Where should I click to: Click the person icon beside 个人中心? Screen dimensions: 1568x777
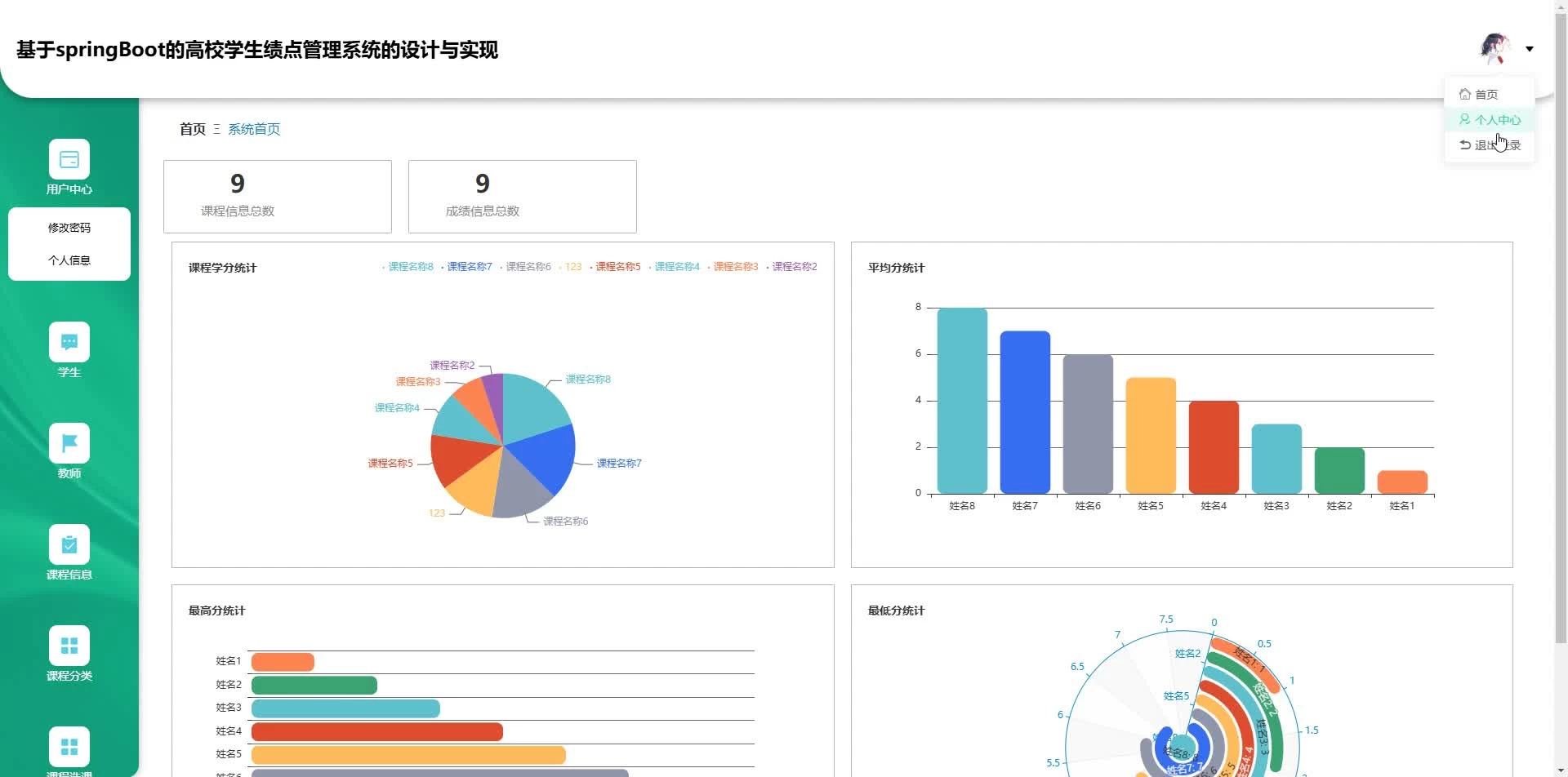1465,119
